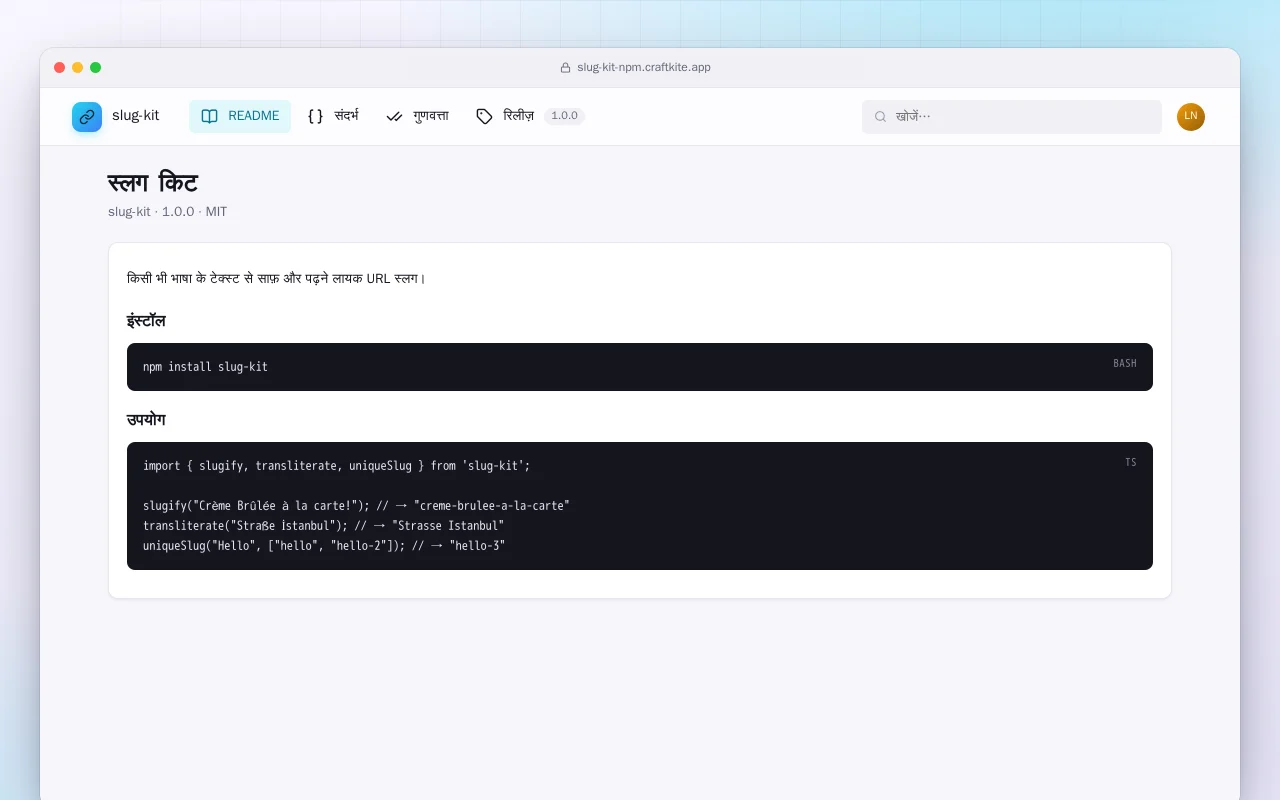Open the LN user avatar
Screen dimensions: 1280x800
coord(1191,117)
